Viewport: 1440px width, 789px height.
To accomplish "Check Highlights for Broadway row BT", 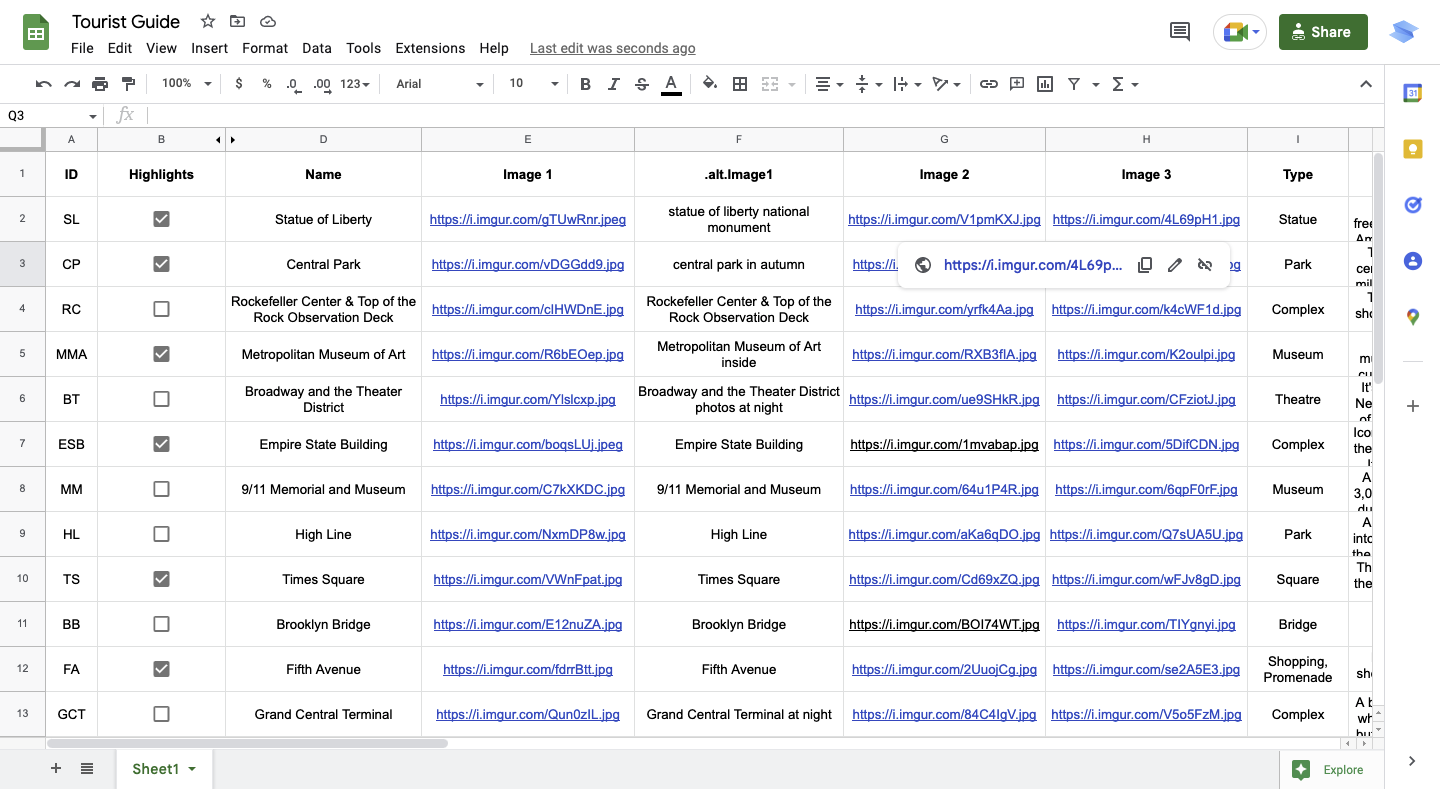I will 161,399.
